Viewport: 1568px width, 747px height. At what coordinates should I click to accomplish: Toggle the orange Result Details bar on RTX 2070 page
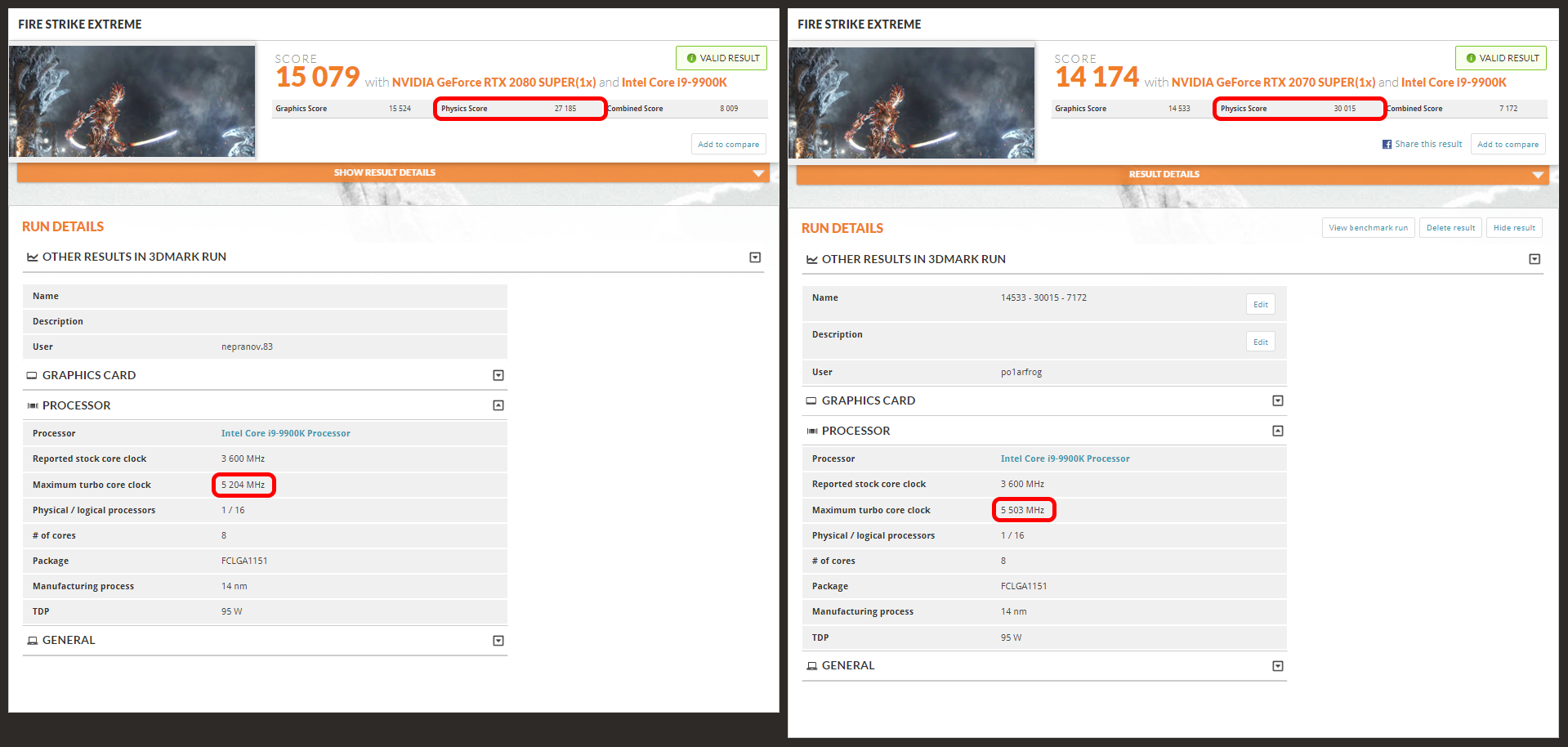pyautogui.click(x=1173, y=174)
